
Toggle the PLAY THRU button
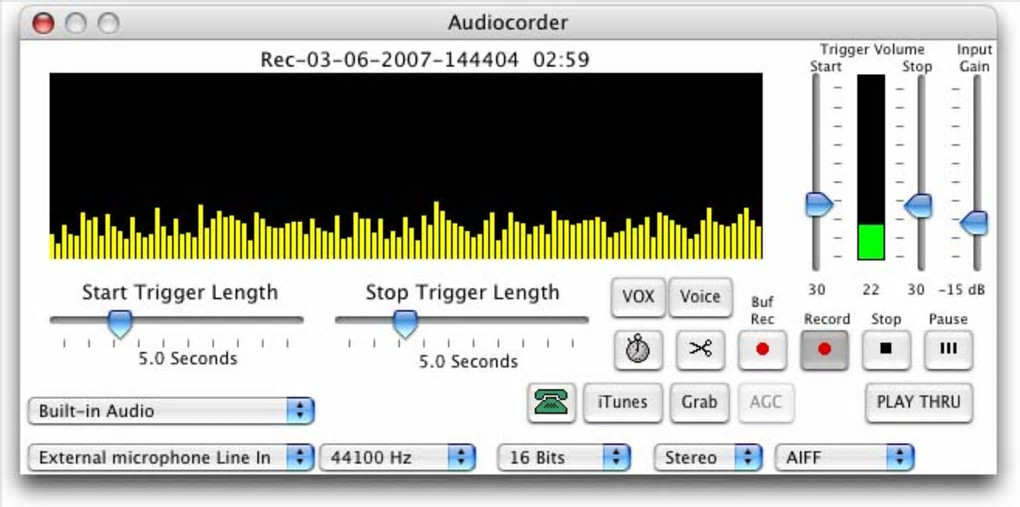click(x=919, y=403)
